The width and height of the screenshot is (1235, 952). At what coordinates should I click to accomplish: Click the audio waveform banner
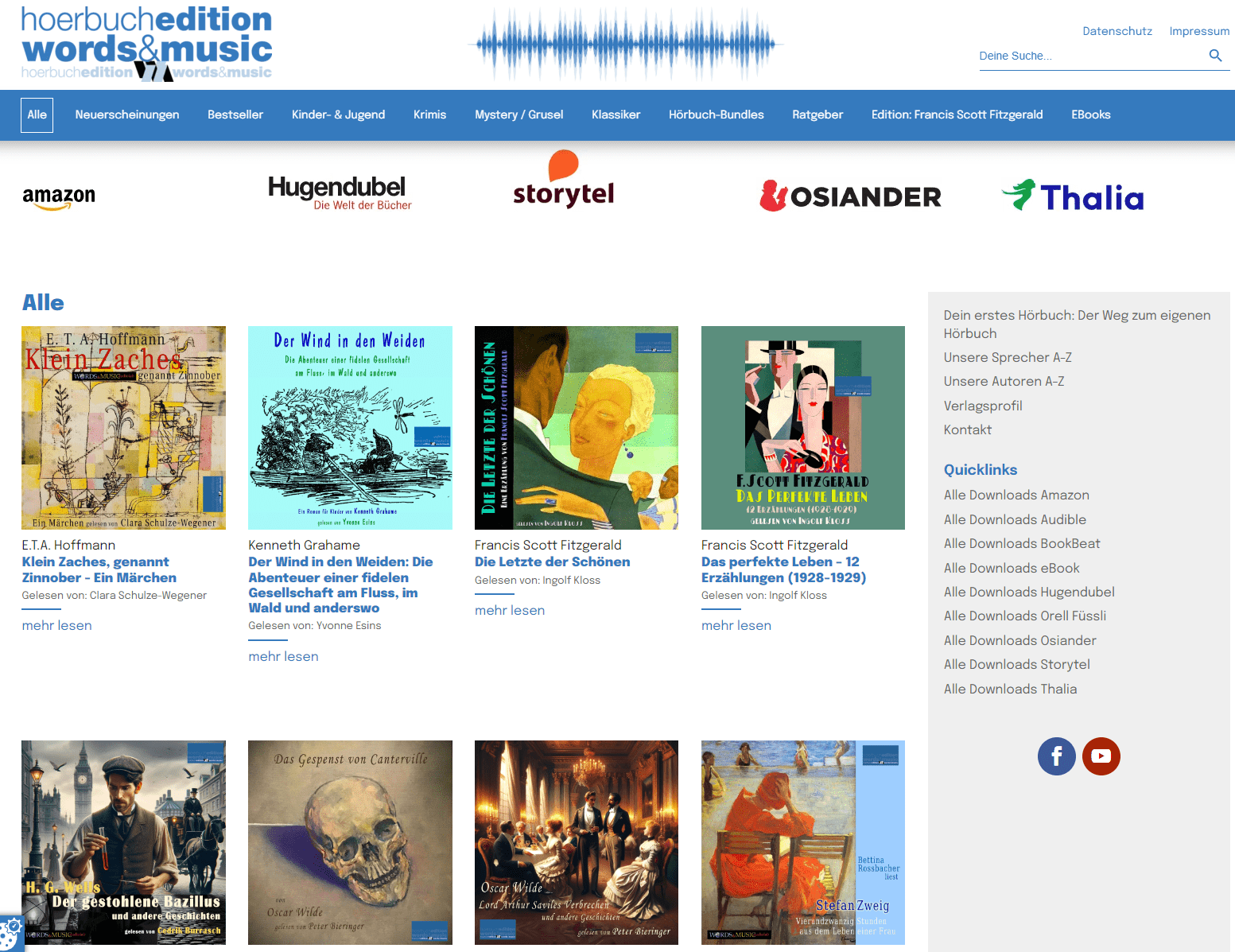point(626,45)
